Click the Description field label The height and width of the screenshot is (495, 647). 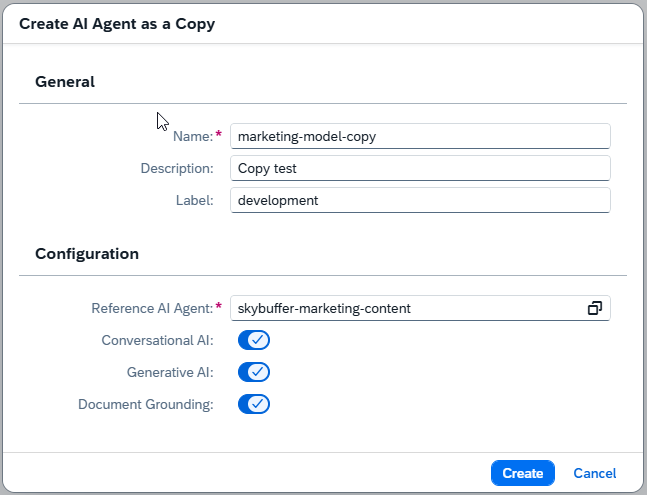tap(177, 168)
